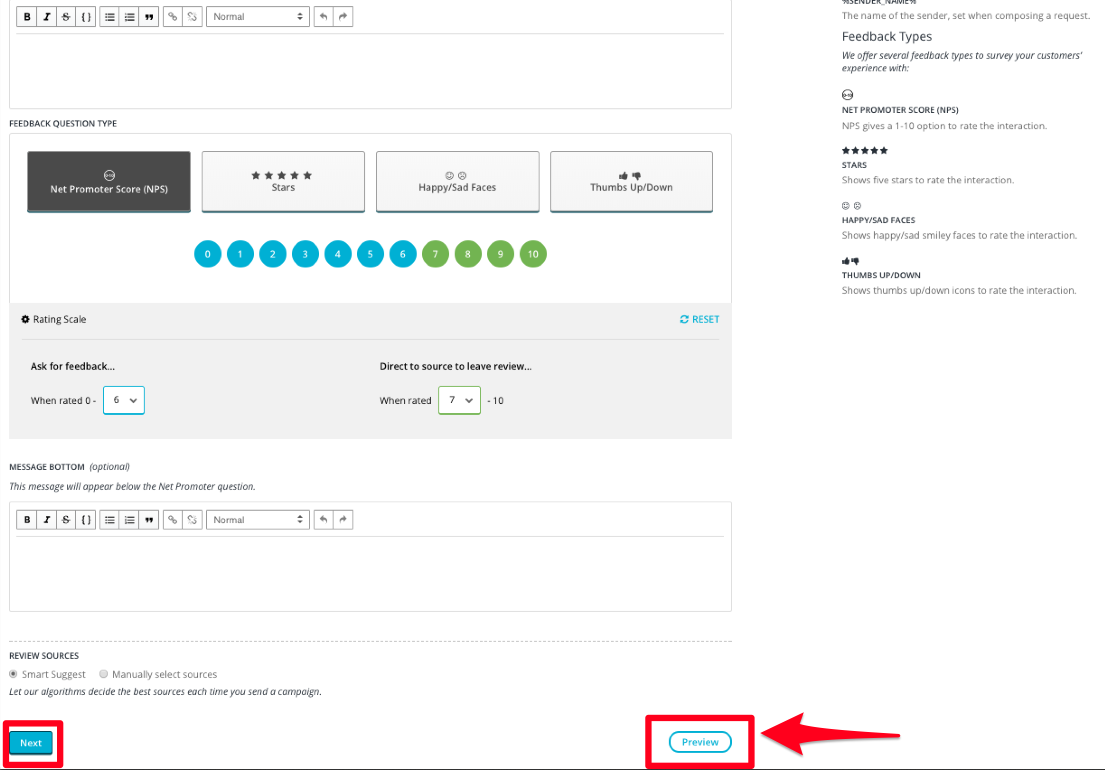
Task: Undo in the Message Bottom editor toolbar
Action: pos(323,520)
